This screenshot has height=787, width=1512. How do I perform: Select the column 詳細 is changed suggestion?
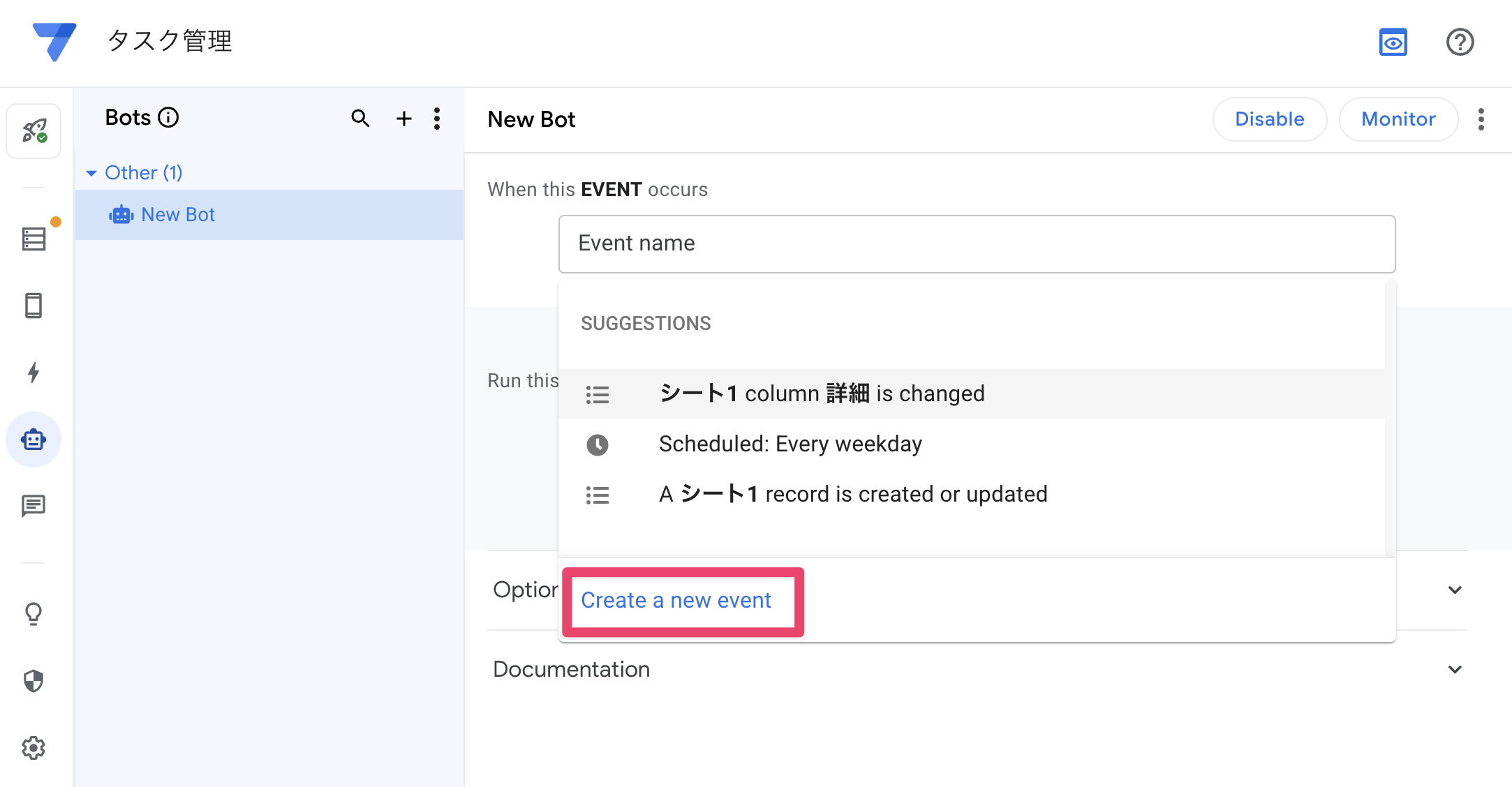tap(822, 393)
